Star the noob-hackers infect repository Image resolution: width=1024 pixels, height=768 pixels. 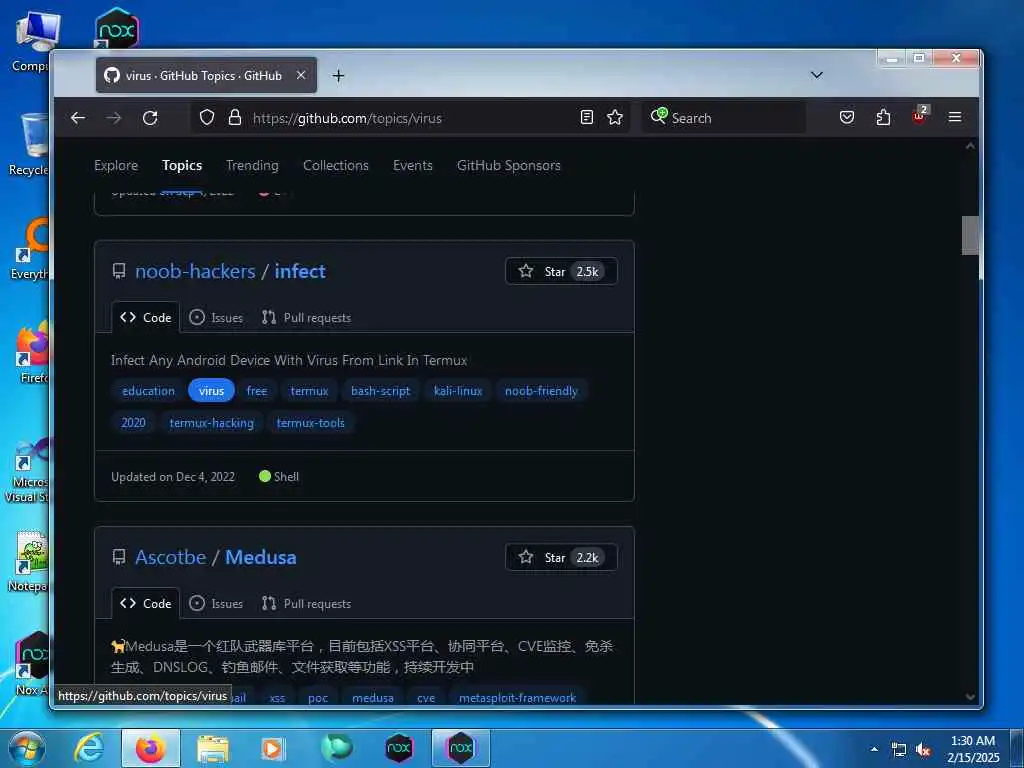click(x=561, y=272)
